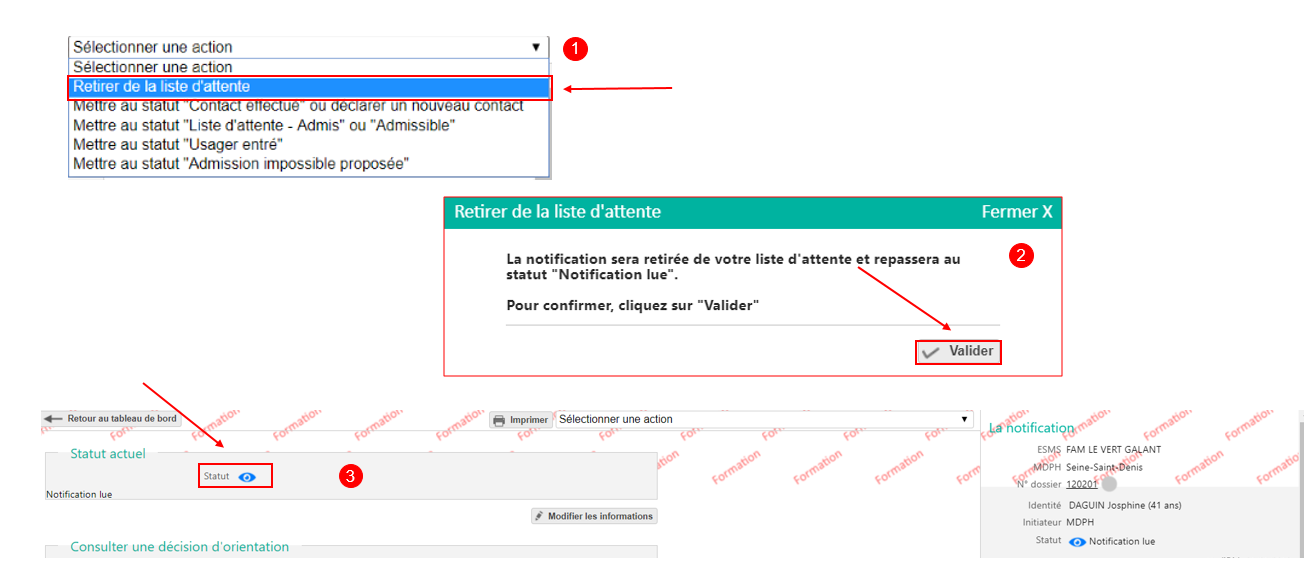Viewport: 1310px width, 571px height.
Task: Pick "Admission impossible proposée" from the list
Action: [x=241, y=164]
